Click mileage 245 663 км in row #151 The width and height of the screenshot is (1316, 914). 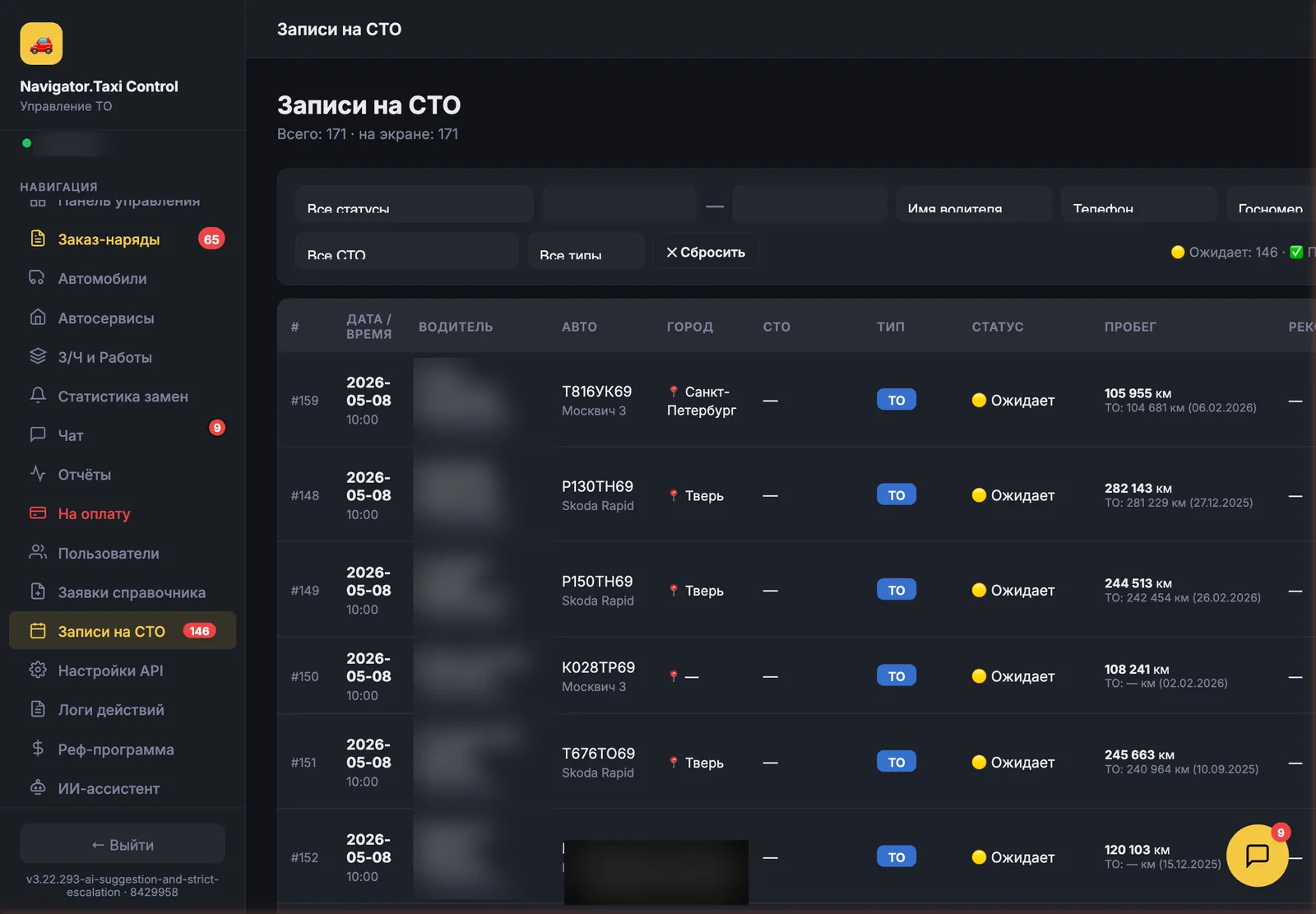click(x=1139, y=754)
